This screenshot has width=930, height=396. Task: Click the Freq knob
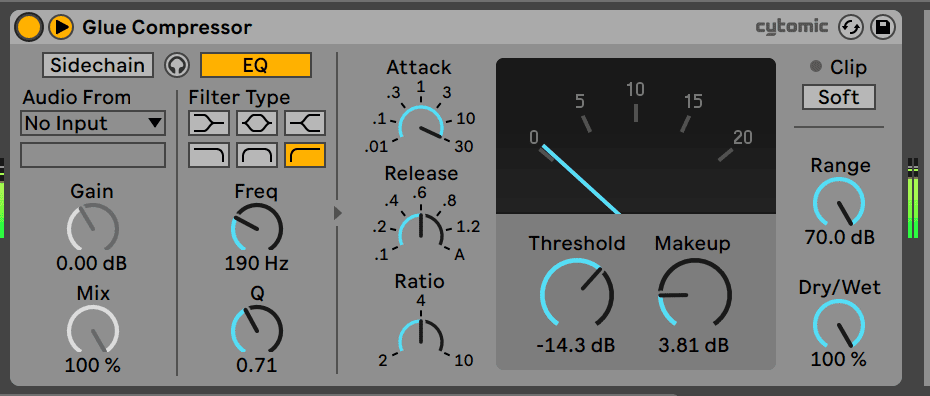point(256,228)
